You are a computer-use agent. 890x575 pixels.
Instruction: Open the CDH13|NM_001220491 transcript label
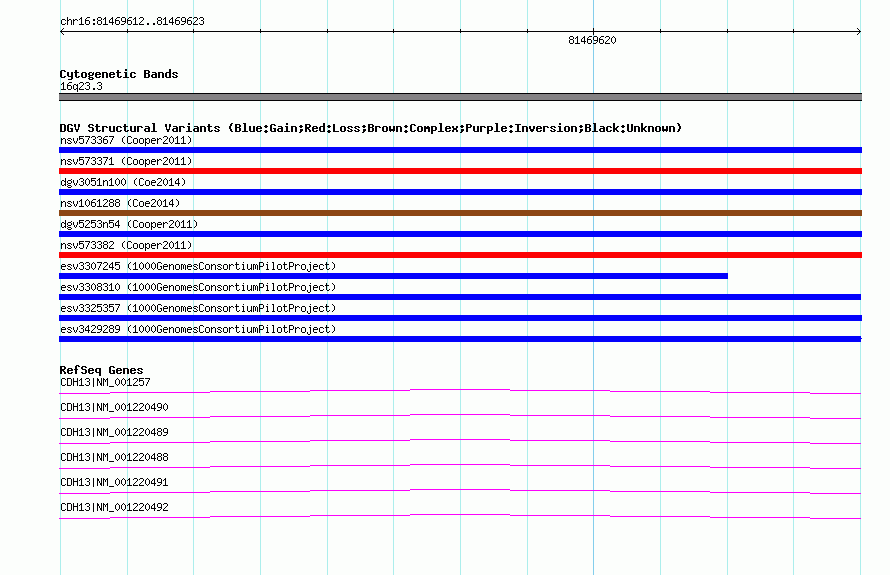point(114,482)
